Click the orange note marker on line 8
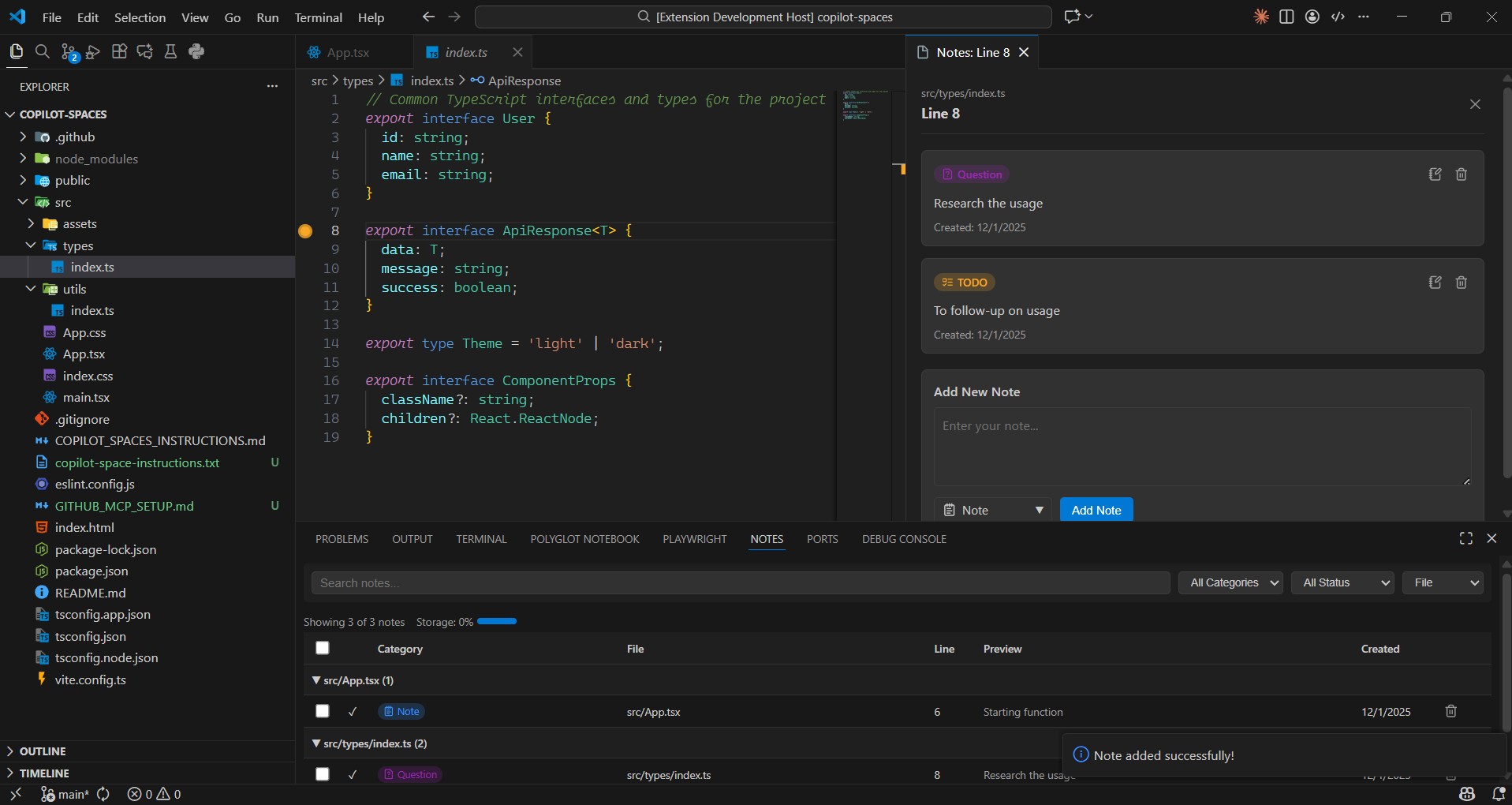Image resolution: width=1512 pixels, height=805 pixels. [305, 231]
